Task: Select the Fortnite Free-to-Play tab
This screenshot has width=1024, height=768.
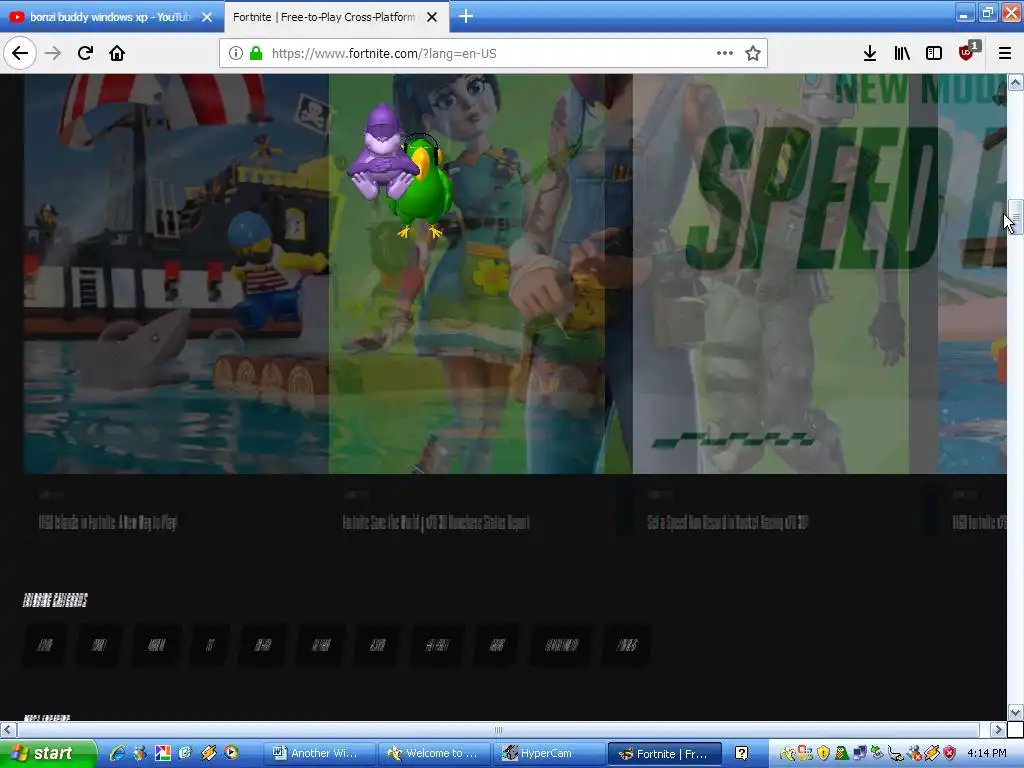Action: point(336,17)
